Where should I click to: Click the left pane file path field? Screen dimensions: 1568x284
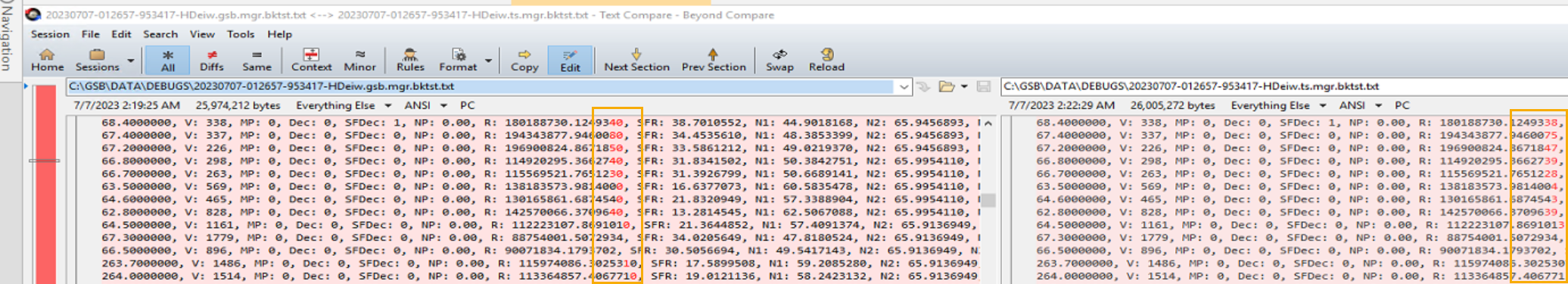[481, 86]
